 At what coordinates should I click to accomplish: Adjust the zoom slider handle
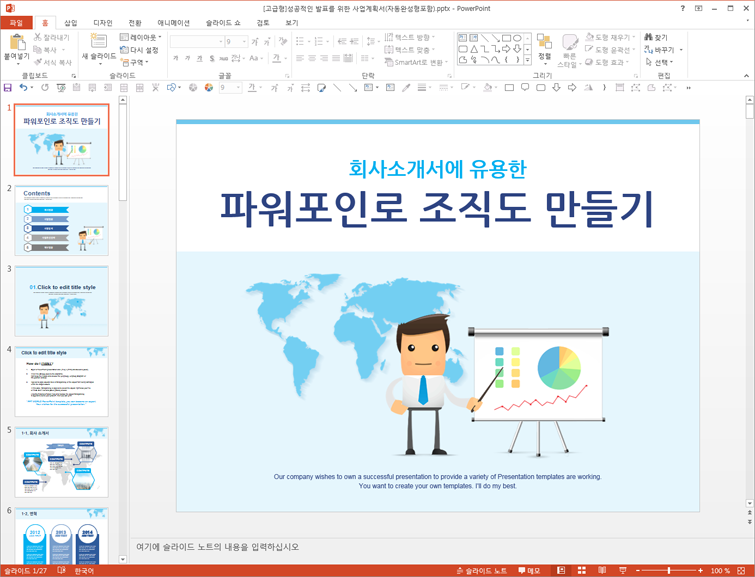[x=669, y=571]
